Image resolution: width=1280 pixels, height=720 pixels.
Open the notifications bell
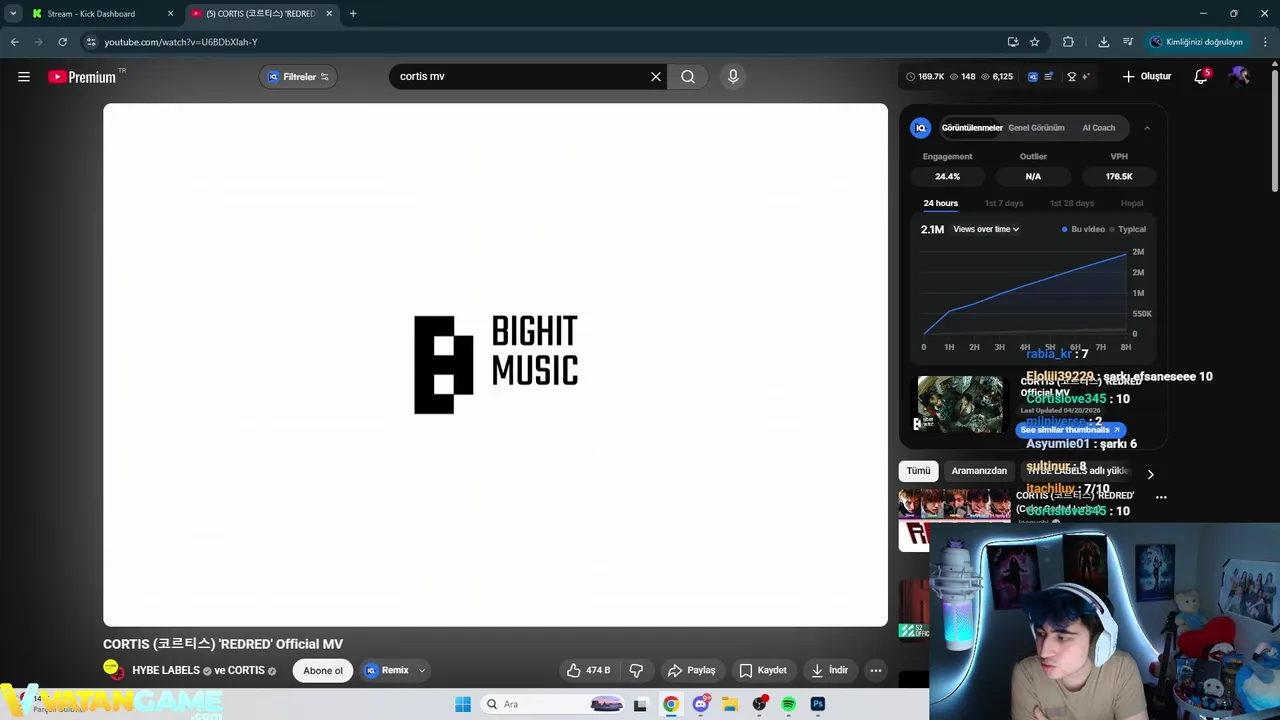1201,77
